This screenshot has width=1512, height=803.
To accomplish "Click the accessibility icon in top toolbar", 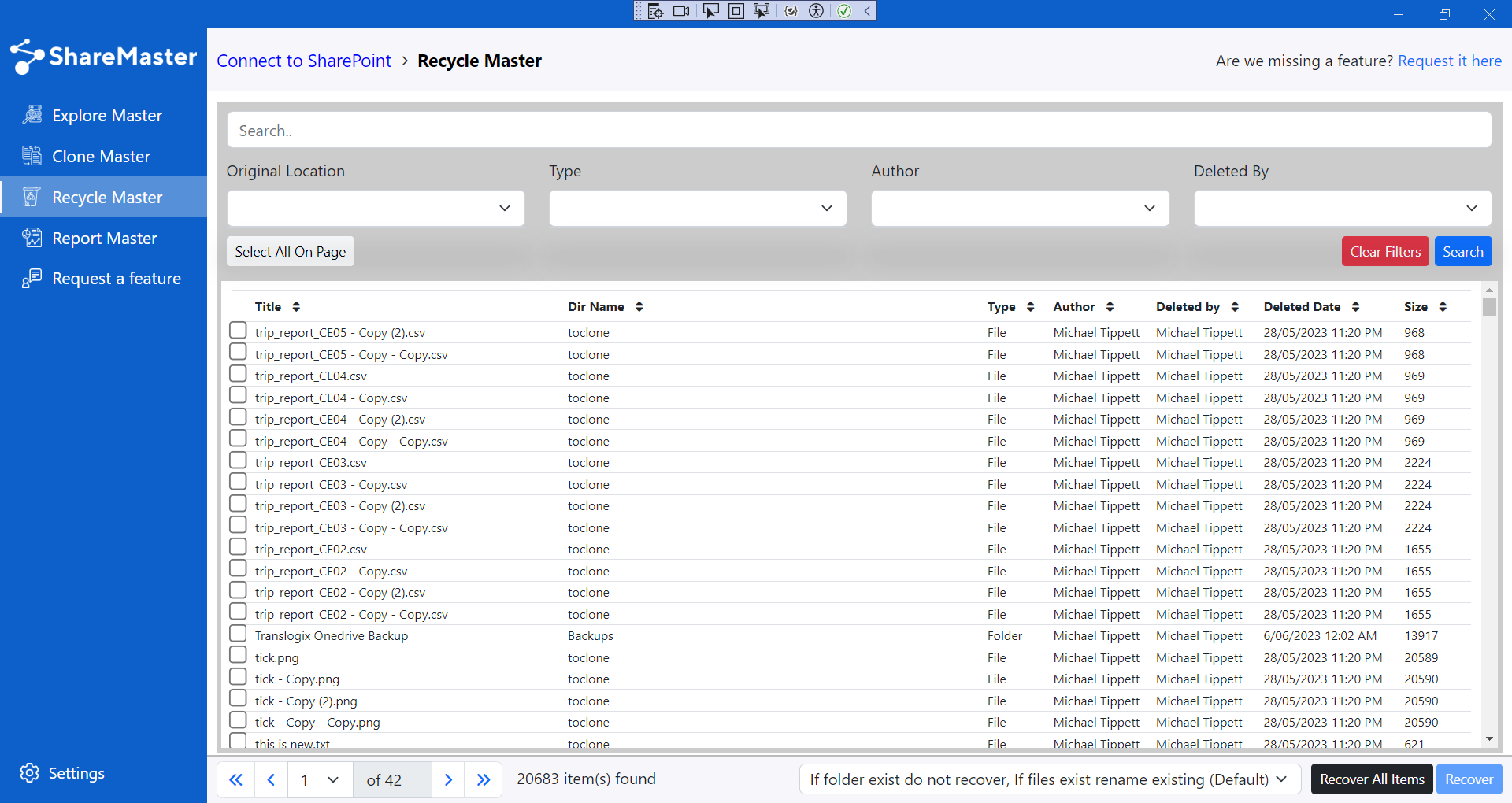I will click(x=817, y=11).
